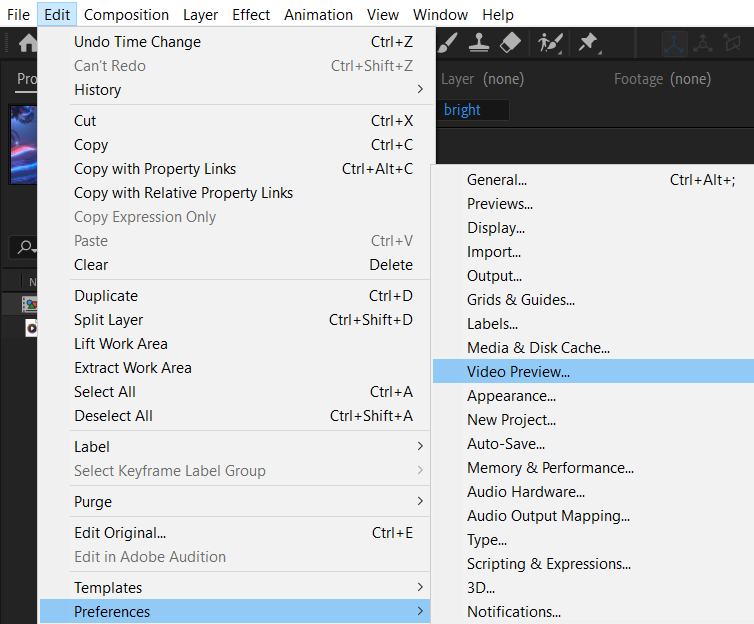
Task: Select Split Layer from Edit menu
Action: pyautogui.click(x=108, y=320)
